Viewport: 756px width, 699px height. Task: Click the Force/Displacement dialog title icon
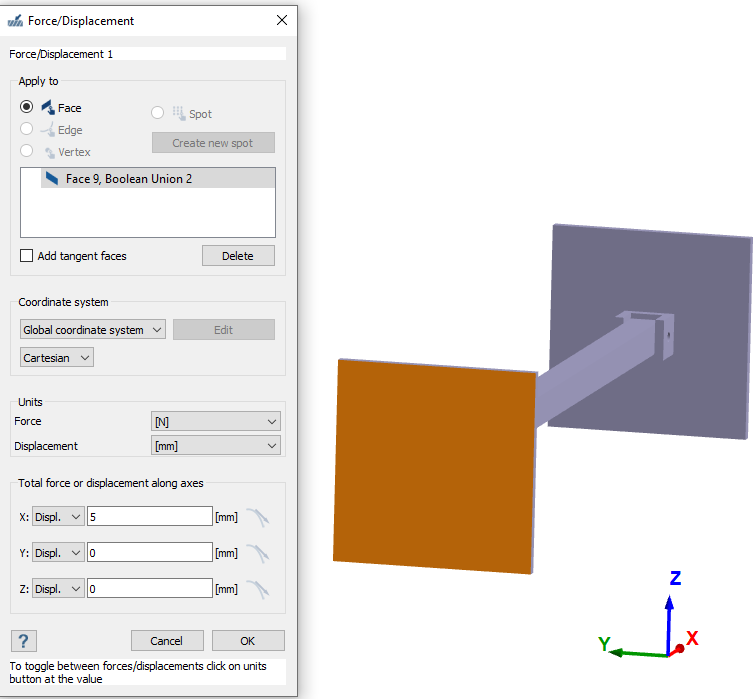[x=15, y=21]
